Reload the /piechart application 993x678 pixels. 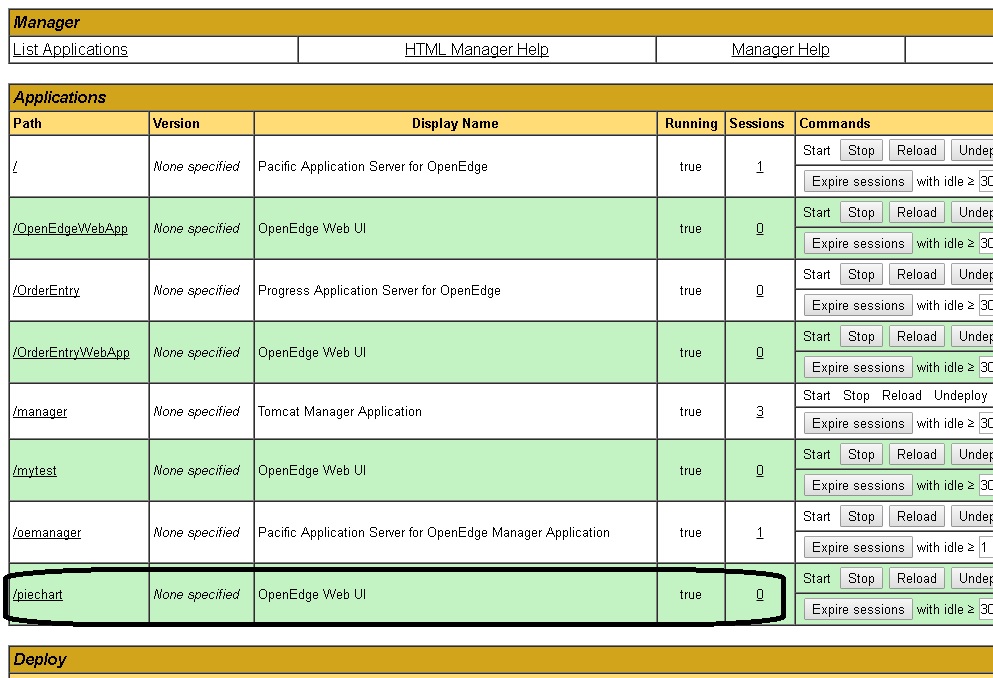916,579
